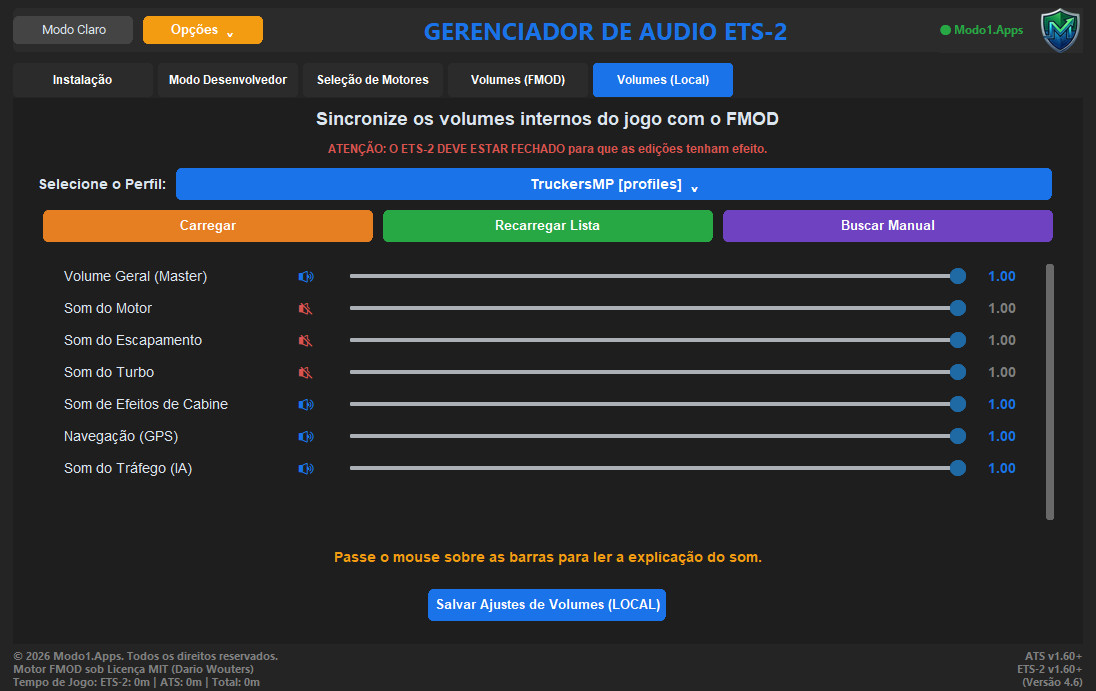Click the Navegação (GPS) label
The height and width of the screenshot is (691, 1096).
(x=121, y=436)
